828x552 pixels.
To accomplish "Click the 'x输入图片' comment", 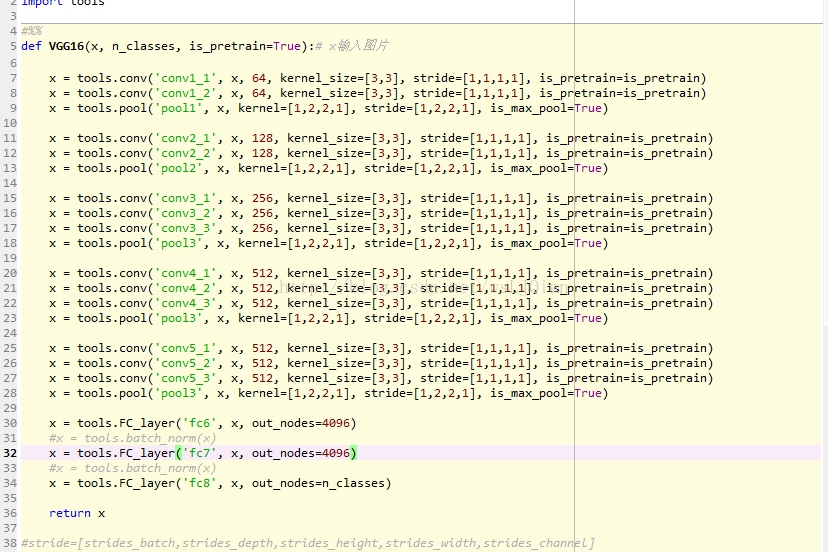I will 352,46.
